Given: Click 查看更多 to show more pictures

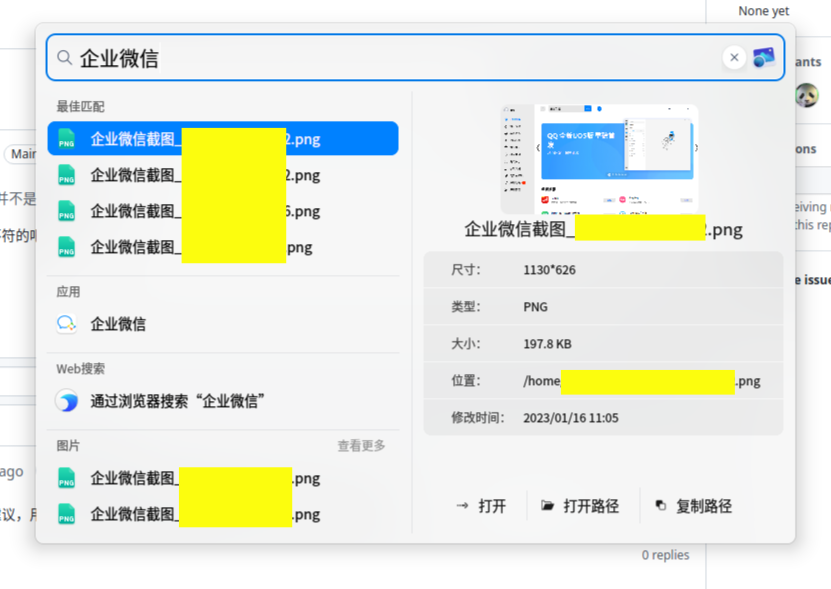Looking at the screenshot, I should [361, 445].
